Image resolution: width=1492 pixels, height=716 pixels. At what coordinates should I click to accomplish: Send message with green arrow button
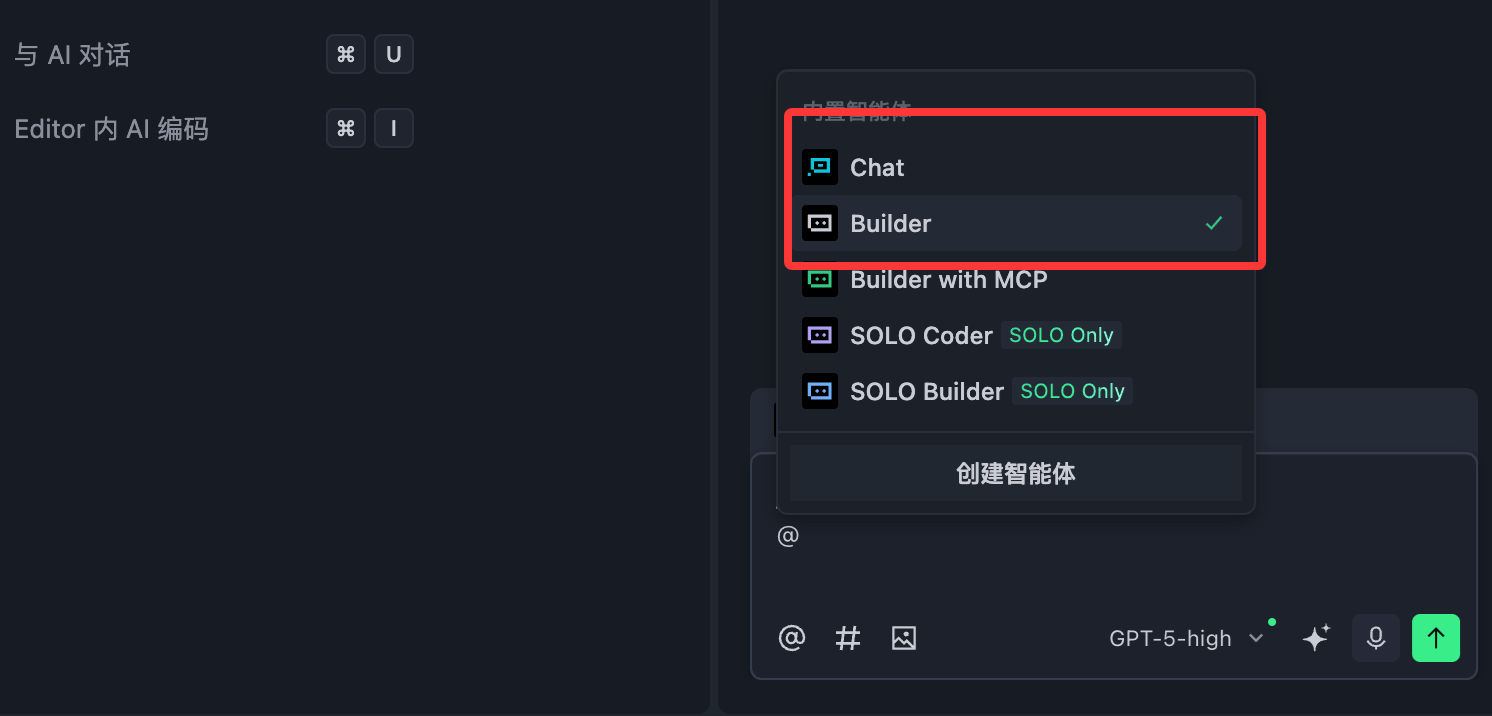point(1436,638)
